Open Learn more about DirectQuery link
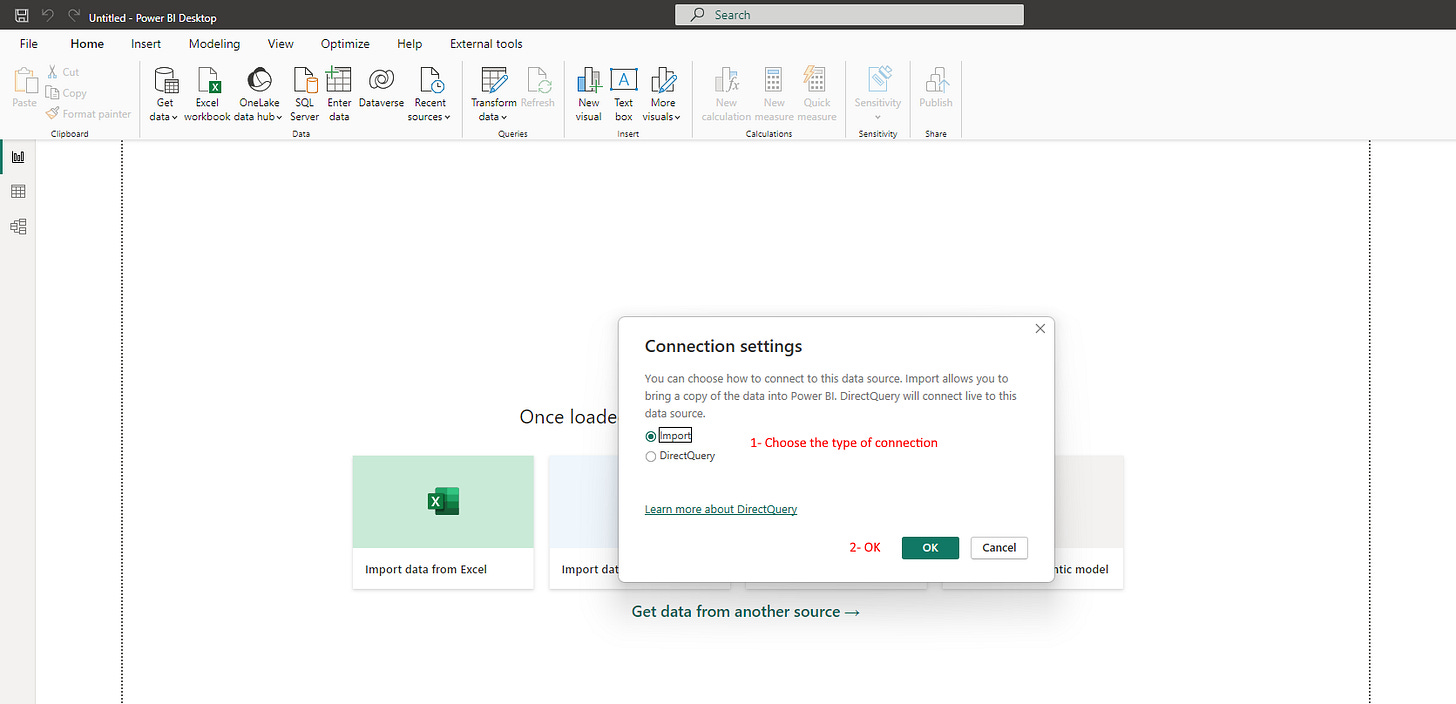This screenshot has width=1456, height=704. click(x=721, y=509)
